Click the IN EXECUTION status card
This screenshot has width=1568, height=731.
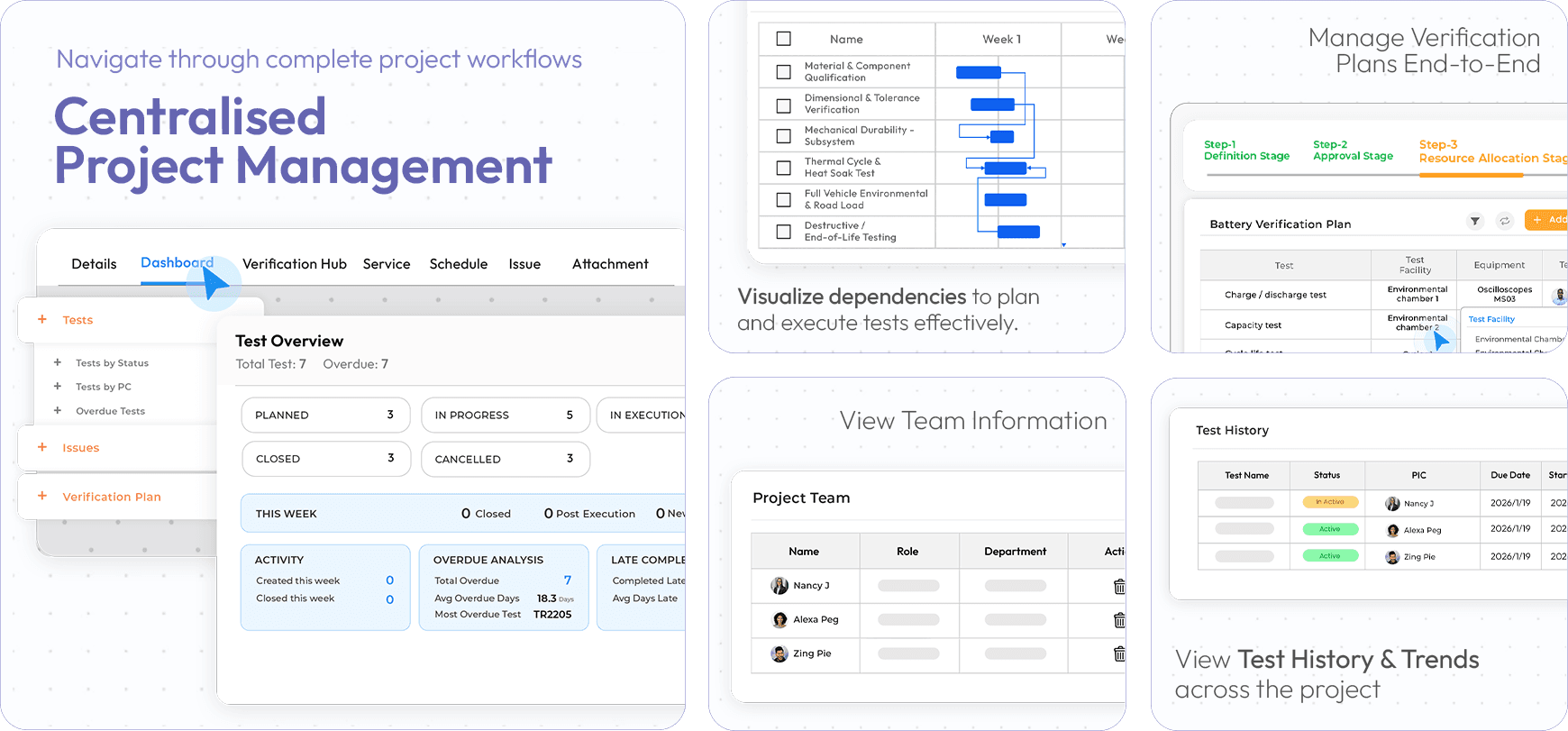(641, 415)
